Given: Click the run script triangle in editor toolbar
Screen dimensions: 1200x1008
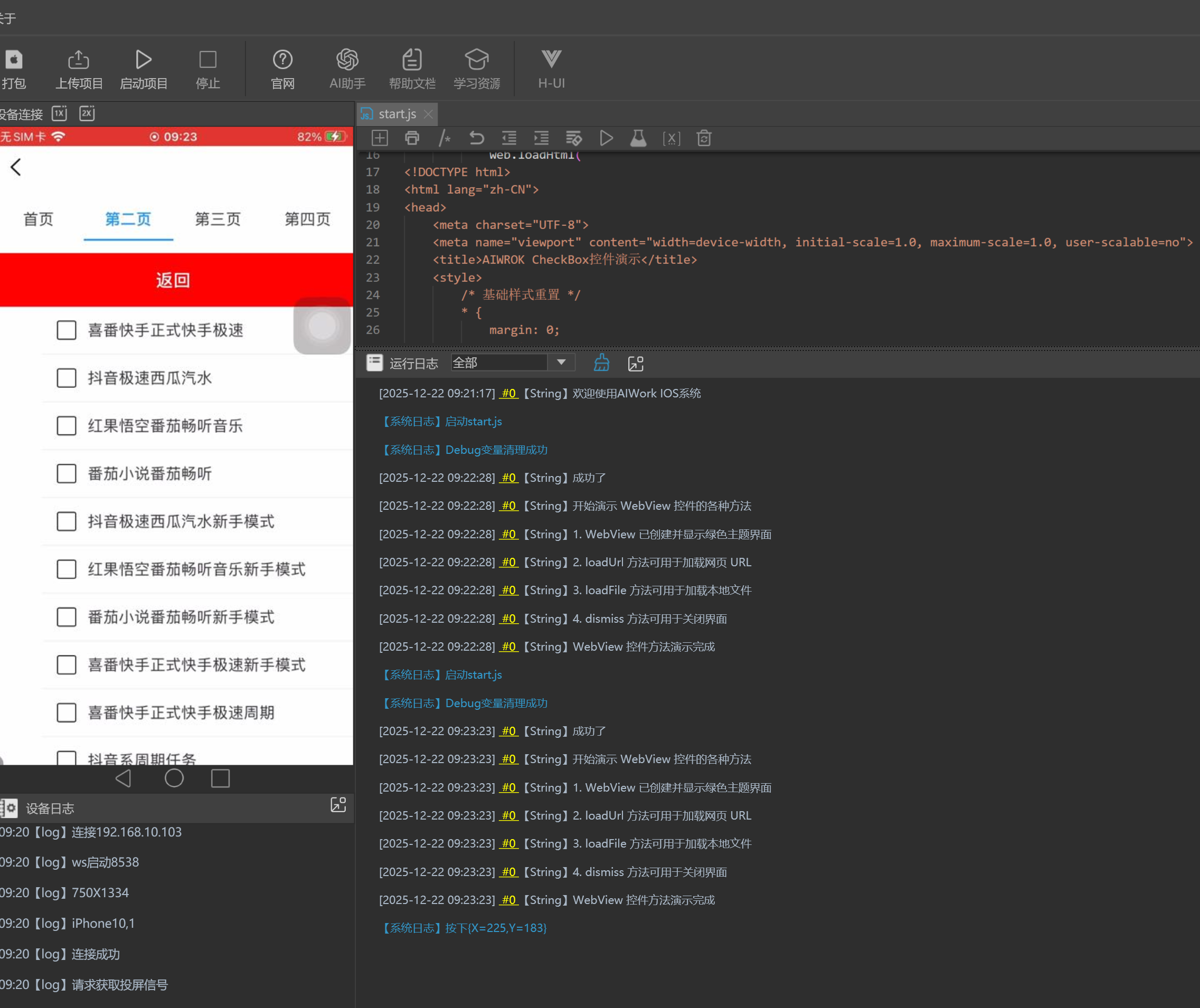Looking at the screenshot, I should click(606, 138).
